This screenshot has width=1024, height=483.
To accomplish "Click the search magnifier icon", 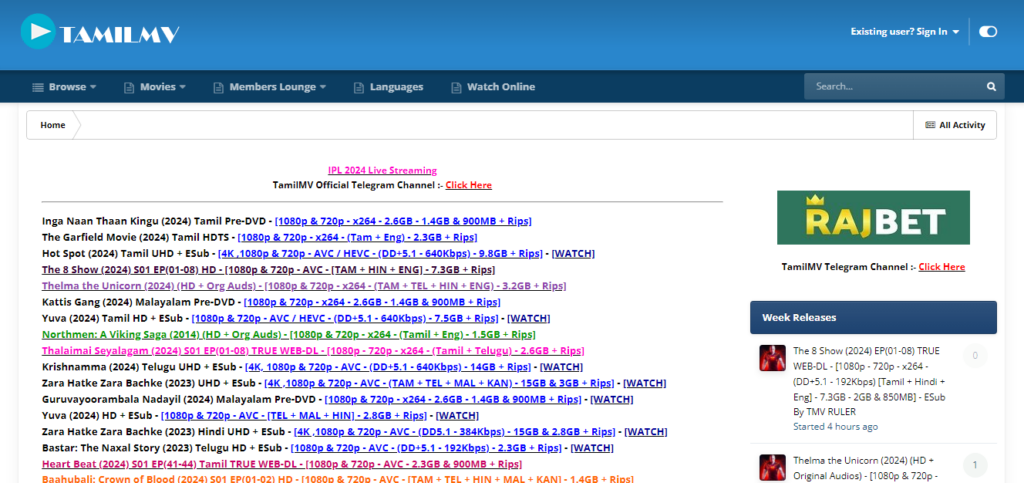I will 991,87.
